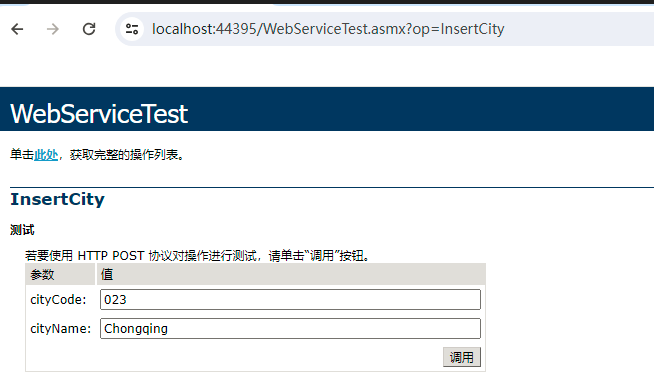Click the cityCode: parameter label
Viewport: 654px width, 376px height.
pyautogui.click(x=58, y=300)
